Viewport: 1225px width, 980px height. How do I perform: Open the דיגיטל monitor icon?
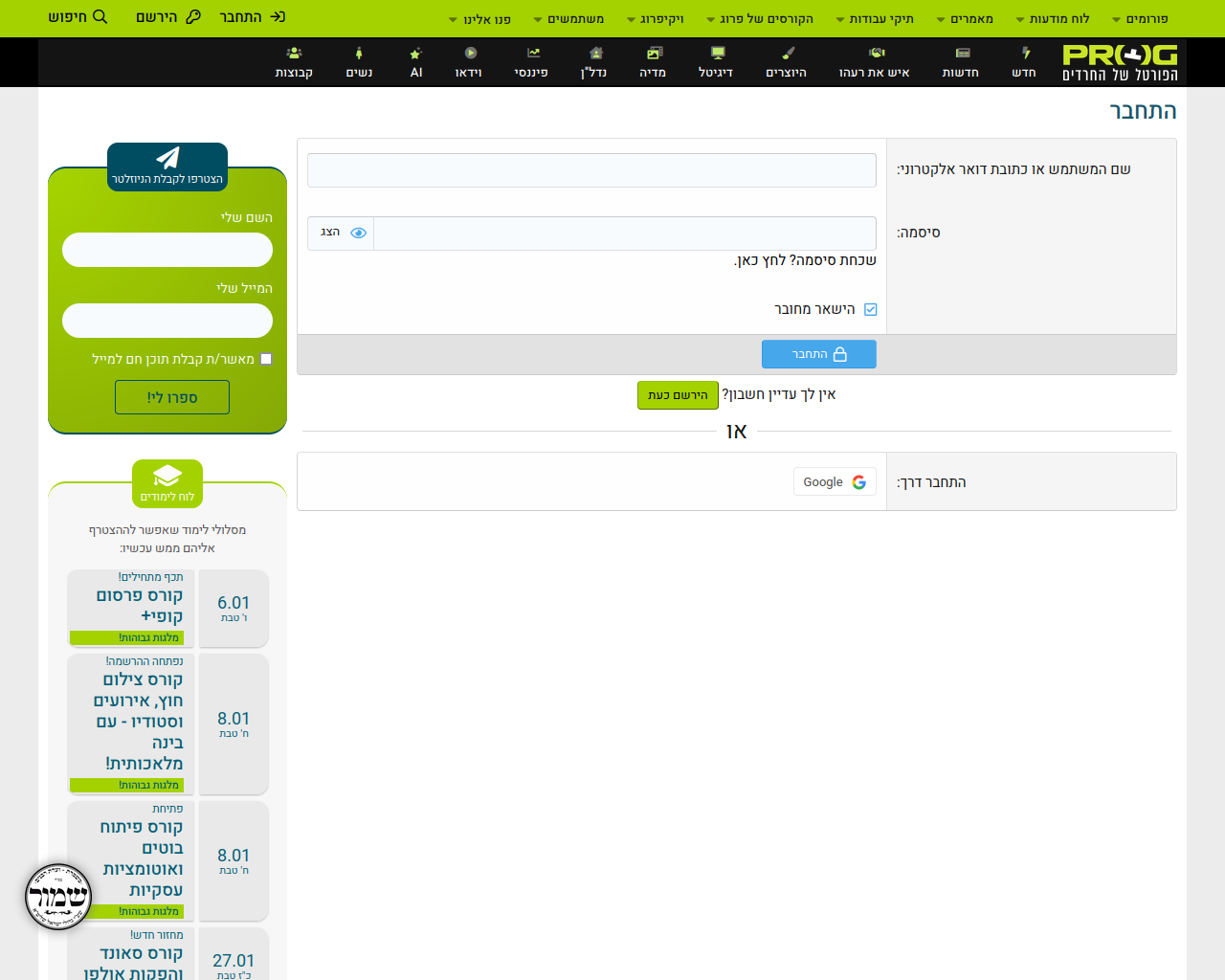point(718,54)
